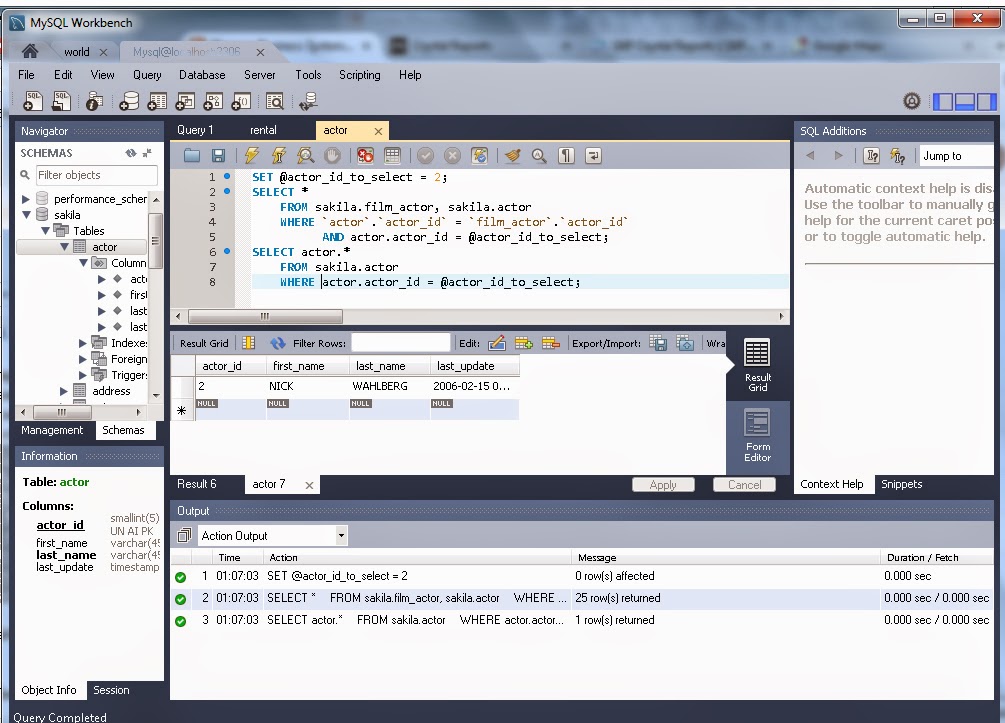Expand the Triggers folder
Screen dimensions: 1005x723
(83, 375)
